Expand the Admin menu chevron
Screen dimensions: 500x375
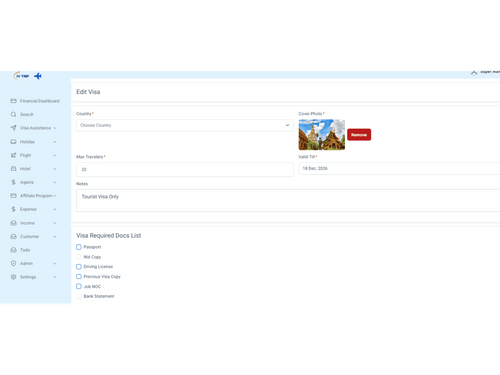click(55, 263)
